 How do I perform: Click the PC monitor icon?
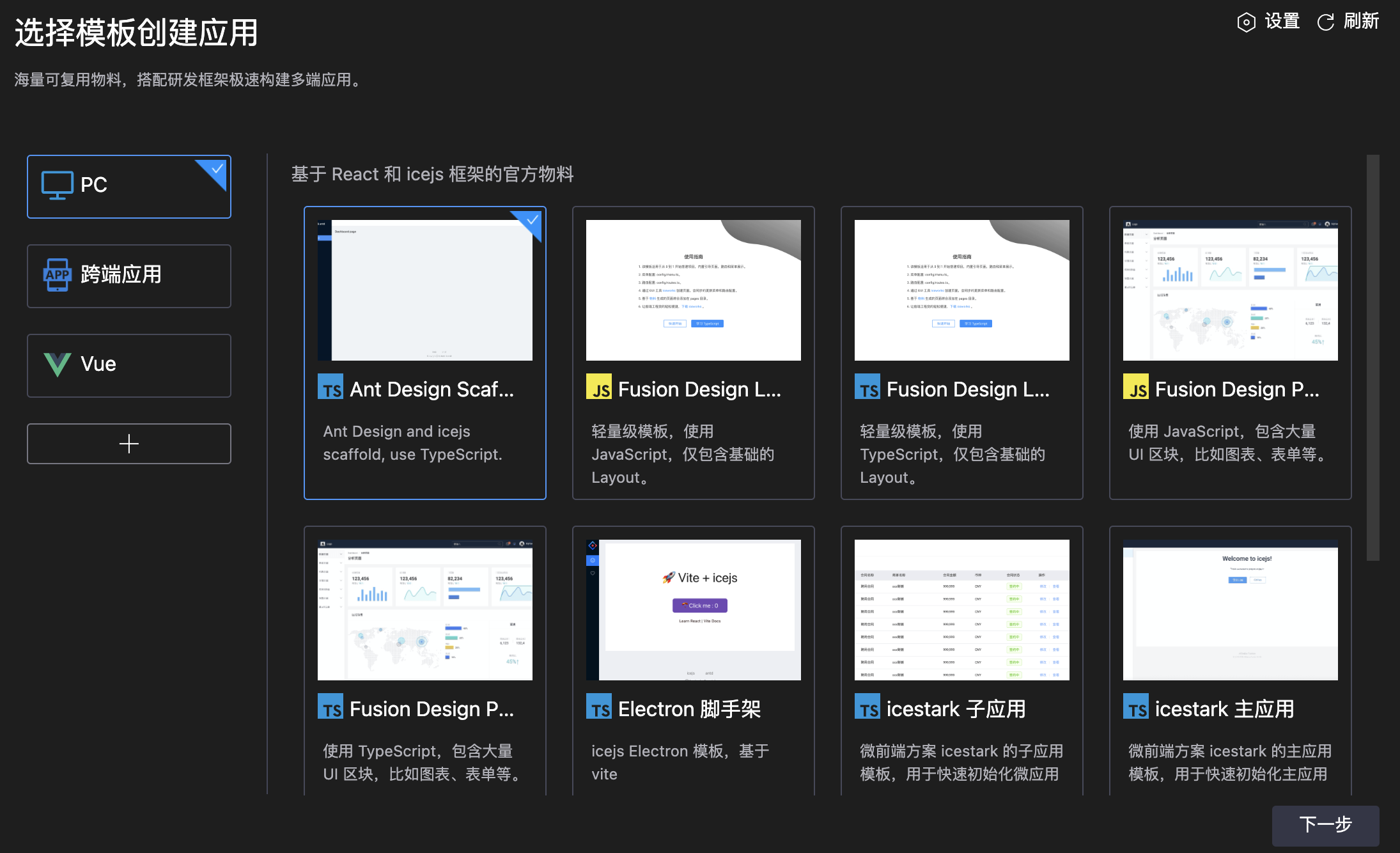[57, 185]
